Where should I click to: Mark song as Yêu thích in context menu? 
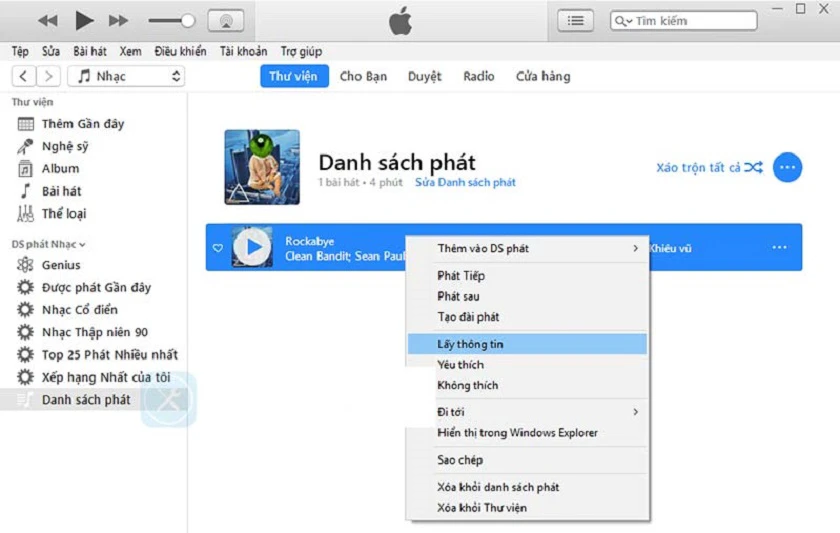pyautogui.click(x=460, y=365)
